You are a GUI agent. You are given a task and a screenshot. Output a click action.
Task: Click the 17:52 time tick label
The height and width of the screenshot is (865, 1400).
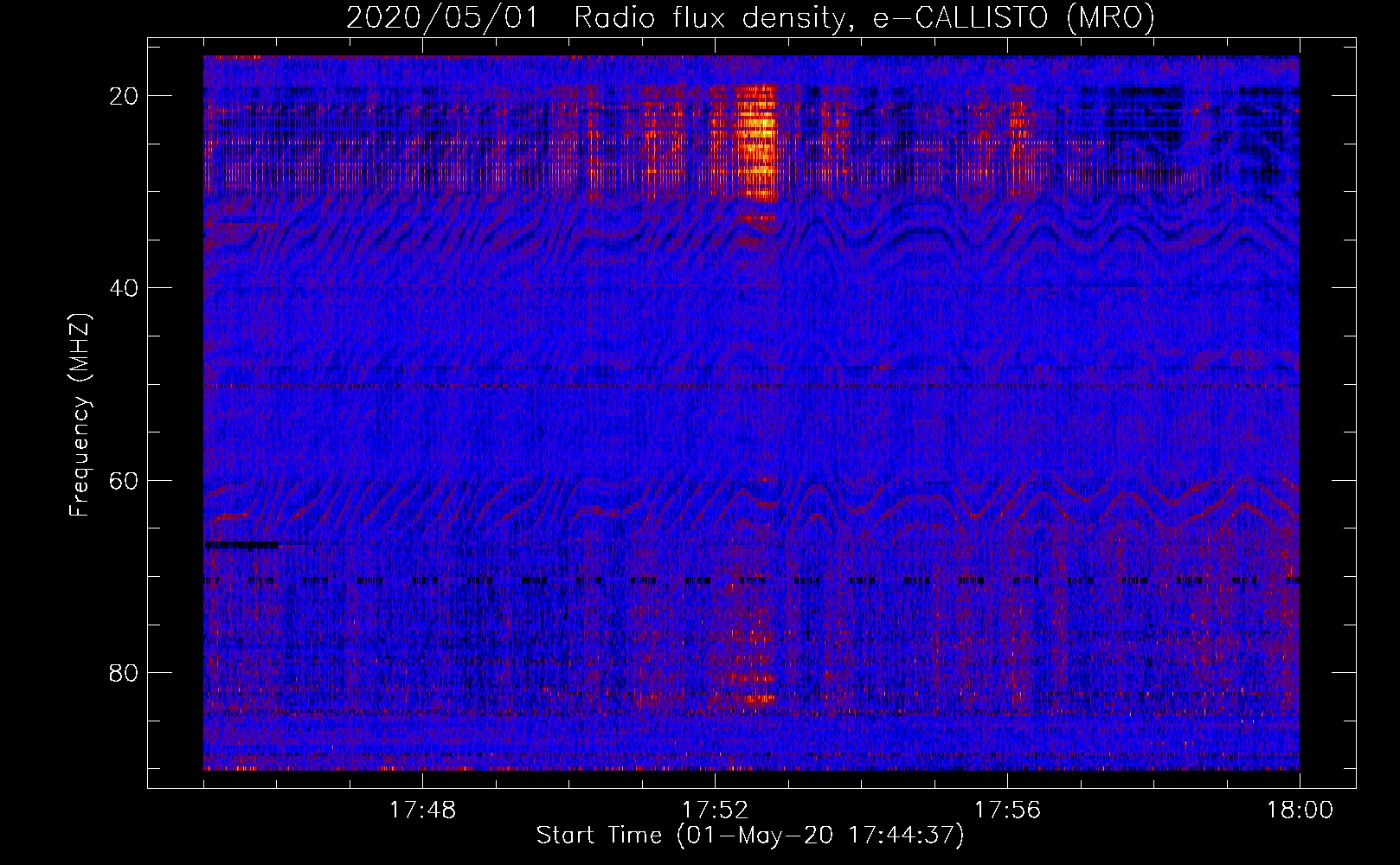pos(715,811)
